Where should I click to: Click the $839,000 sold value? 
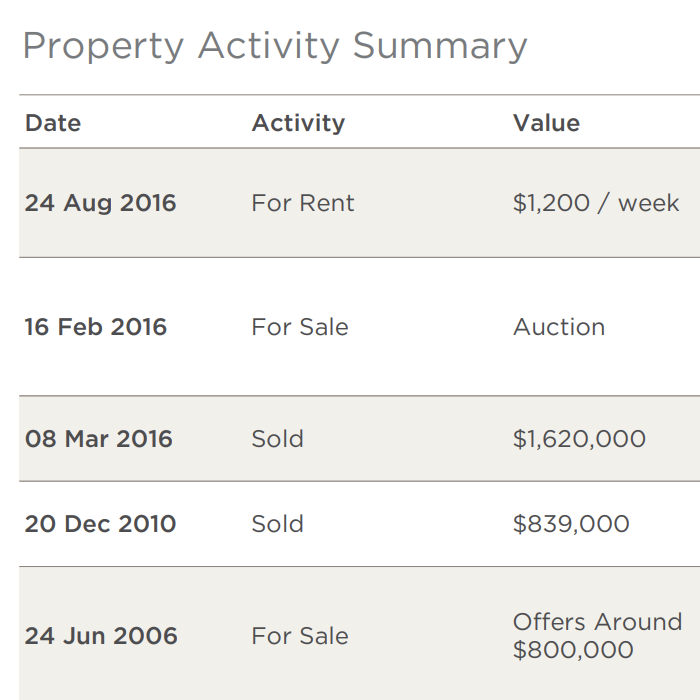click(571, 524)
